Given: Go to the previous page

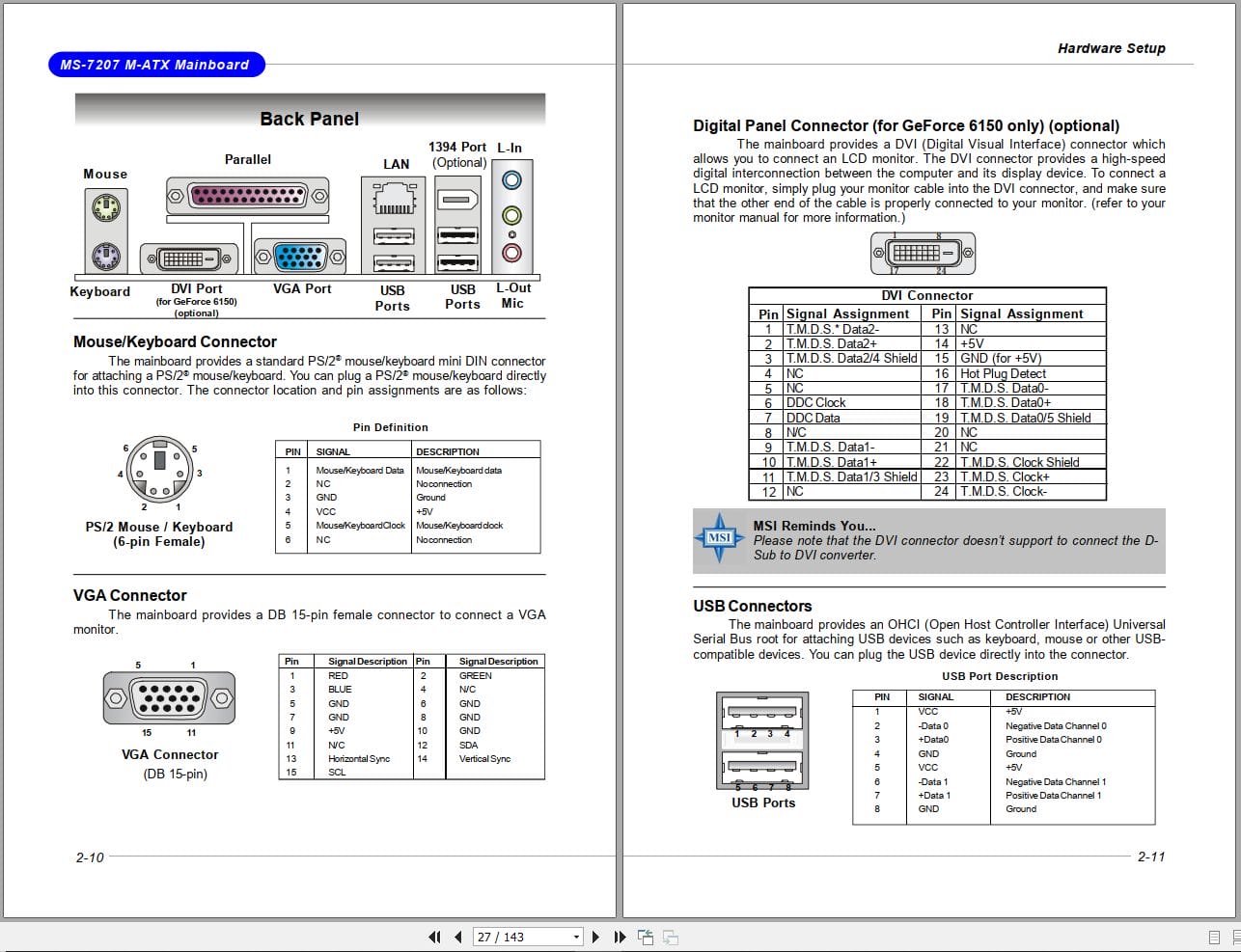Looking at the screenshot, I should pos(457,937).
